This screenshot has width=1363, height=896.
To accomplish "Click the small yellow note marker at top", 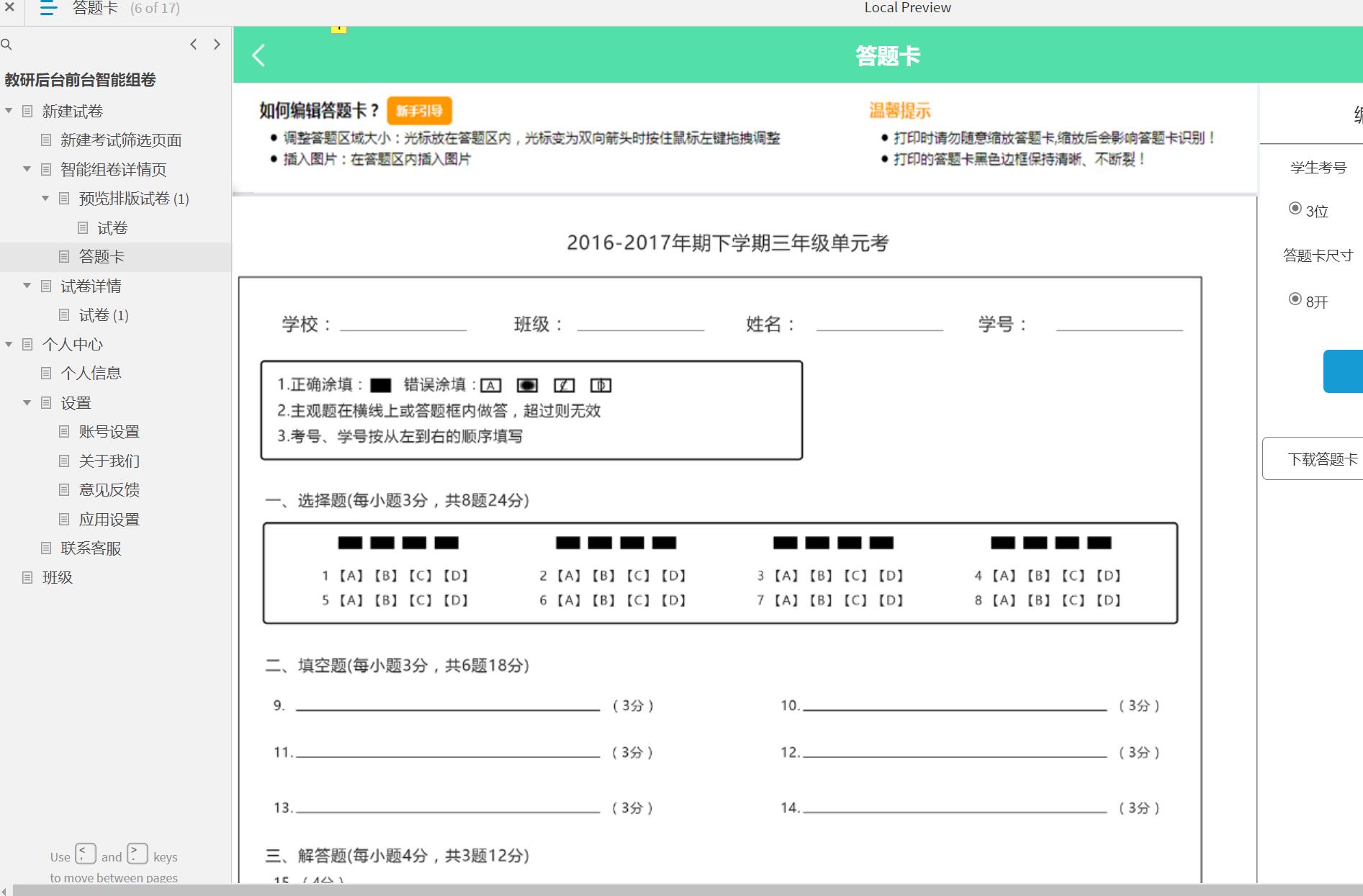I will pyautogui.click(x=338, y=29).
